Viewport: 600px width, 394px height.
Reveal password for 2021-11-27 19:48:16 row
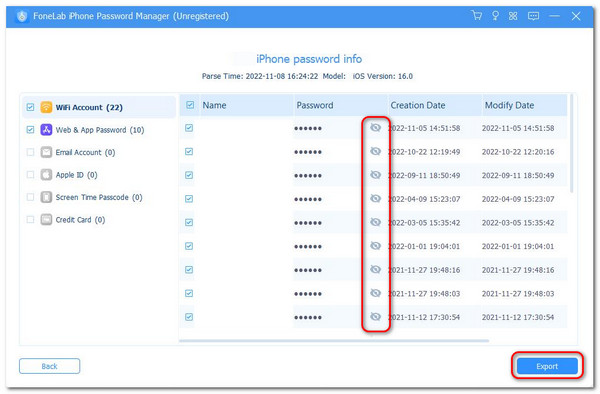coord(375,270)
